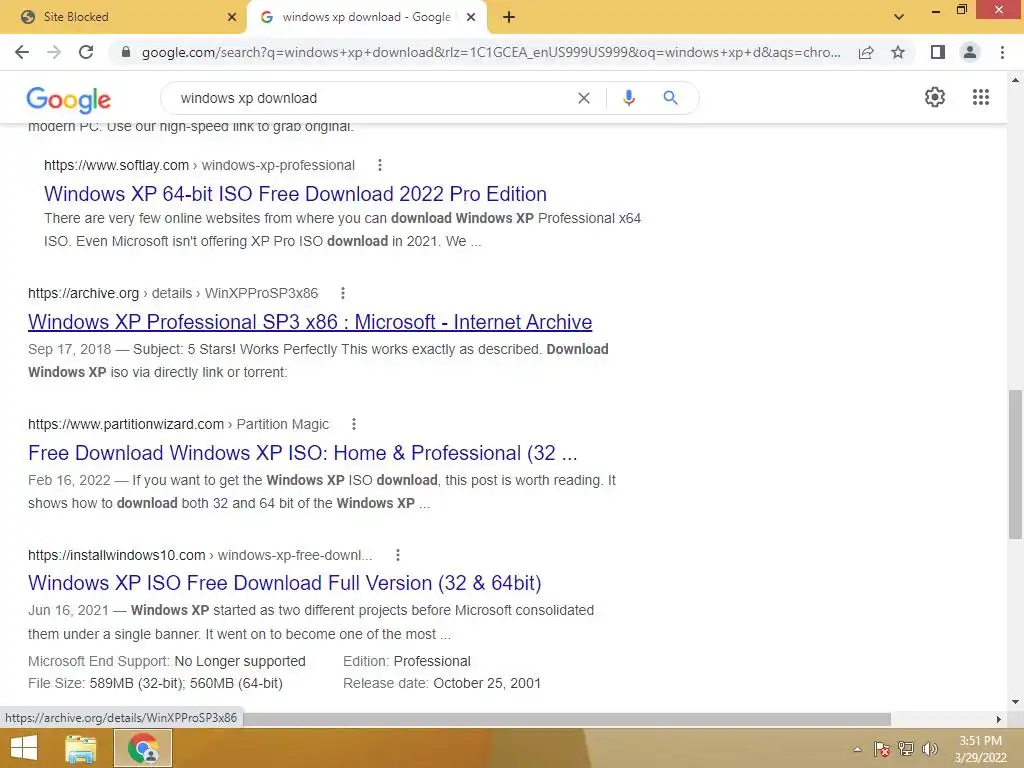Clear the search box text
The width and height of the screenshot is (1024, 768).
[x=584, y=98]
